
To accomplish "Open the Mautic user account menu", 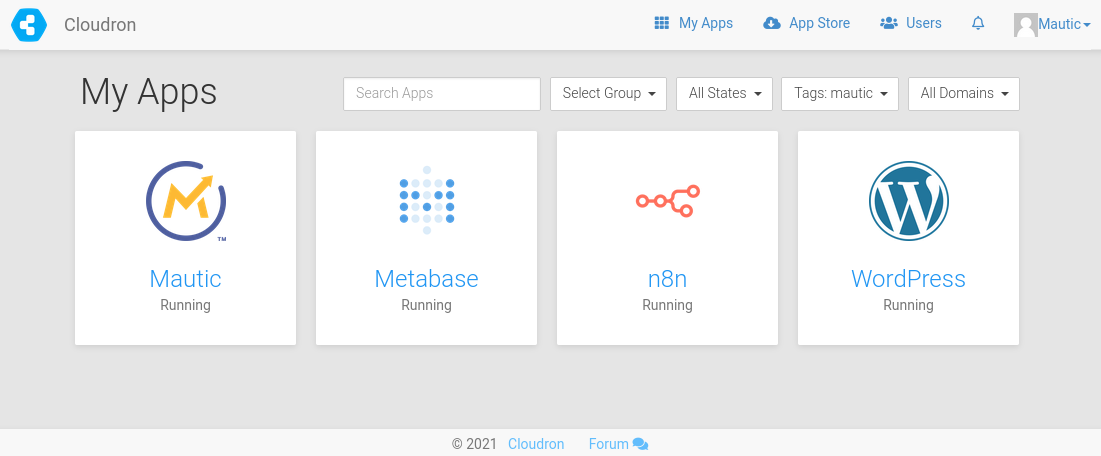I will click(x=1052, y=25).
